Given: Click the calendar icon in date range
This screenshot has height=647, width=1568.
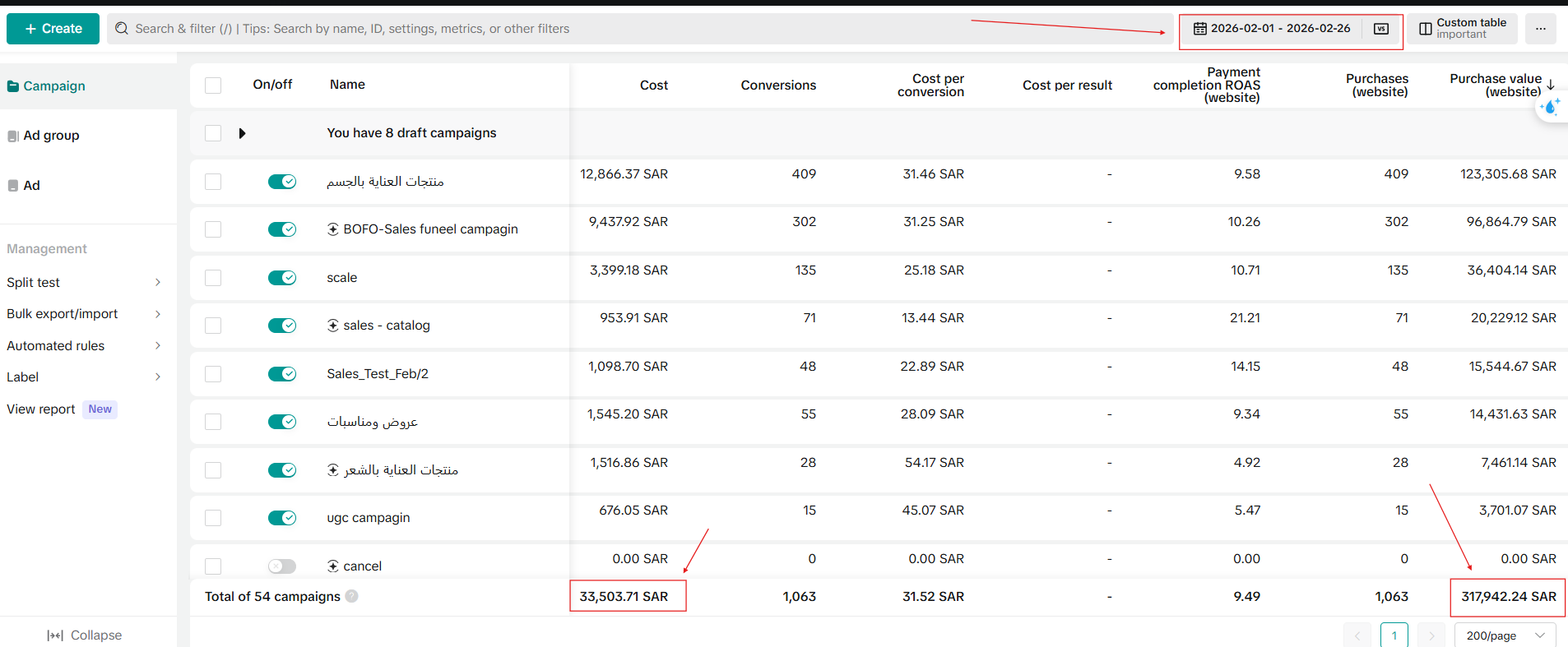Looking at the screenshot, I should (1200, 29).
